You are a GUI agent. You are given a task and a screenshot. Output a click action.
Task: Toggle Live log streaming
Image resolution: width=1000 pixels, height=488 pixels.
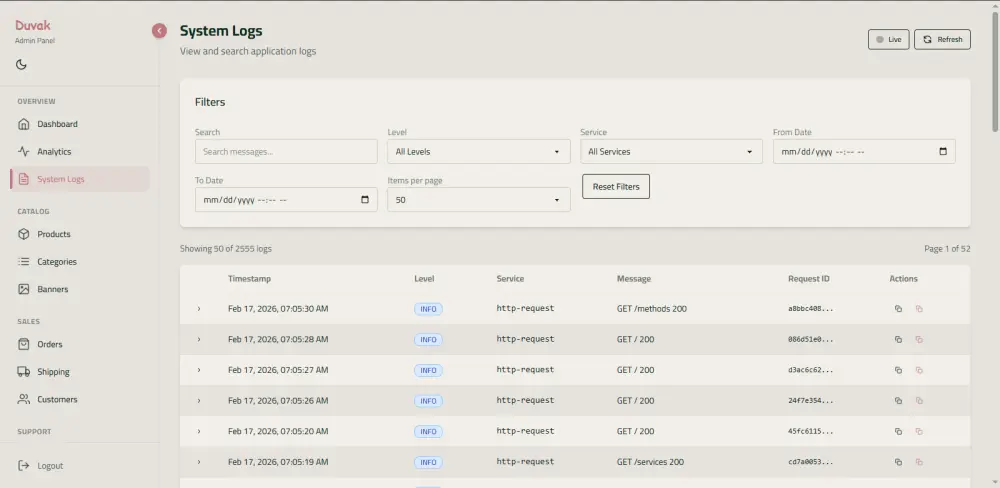(888, 39)
